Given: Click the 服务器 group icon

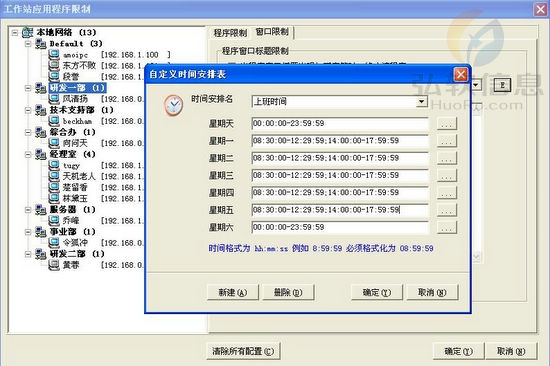Looking at the screenshot, I should (x=41, y=209).
